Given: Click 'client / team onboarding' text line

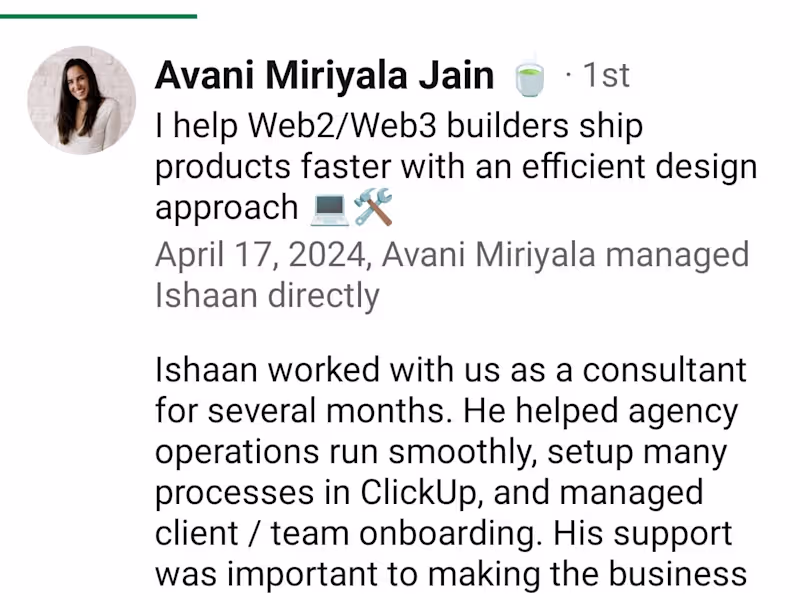Looking at the screenshot, I should coord(348,533).
